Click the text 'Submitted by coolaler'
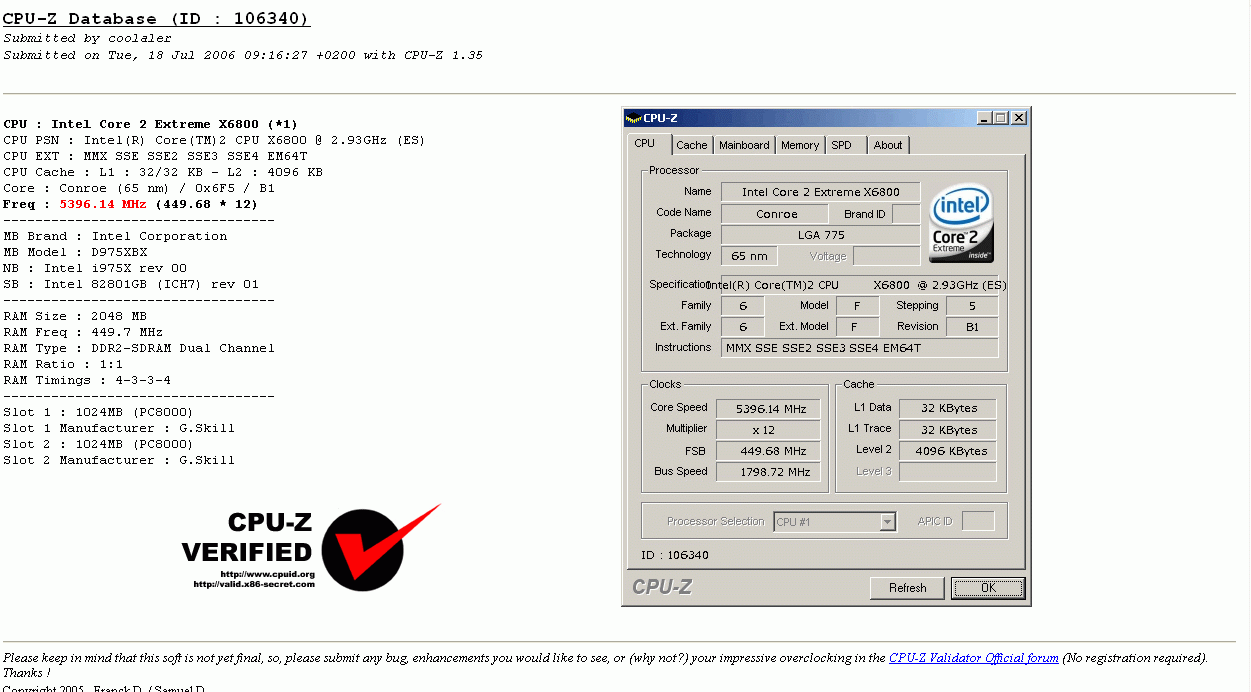This screenshot has width=1251, height=692. coord(88,39)
